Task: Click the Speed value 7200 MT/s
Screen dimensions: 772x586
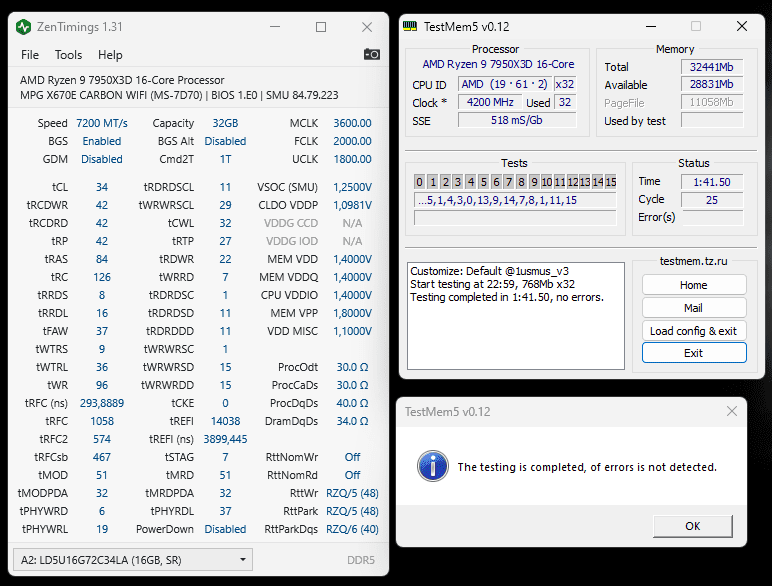Action: tap(102, 123)
